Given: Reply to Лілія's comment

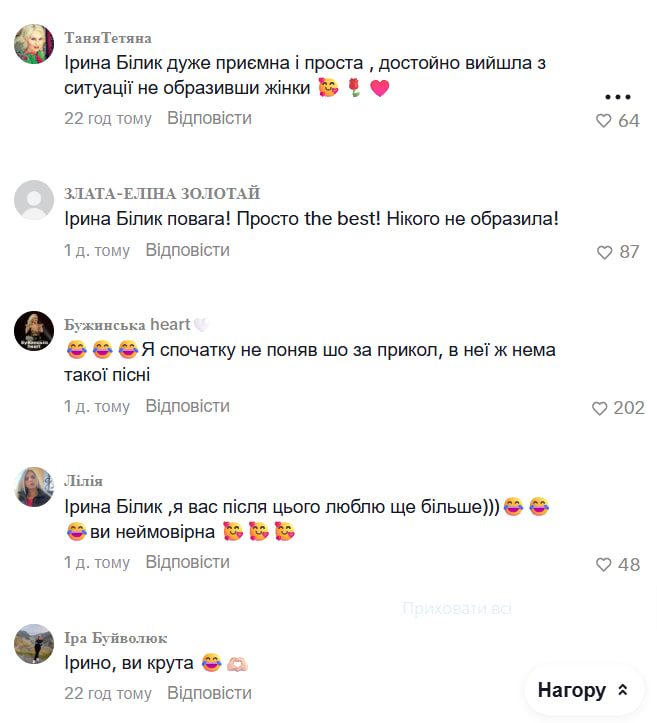Looking at the screenshot, I should tap(188, 562).
